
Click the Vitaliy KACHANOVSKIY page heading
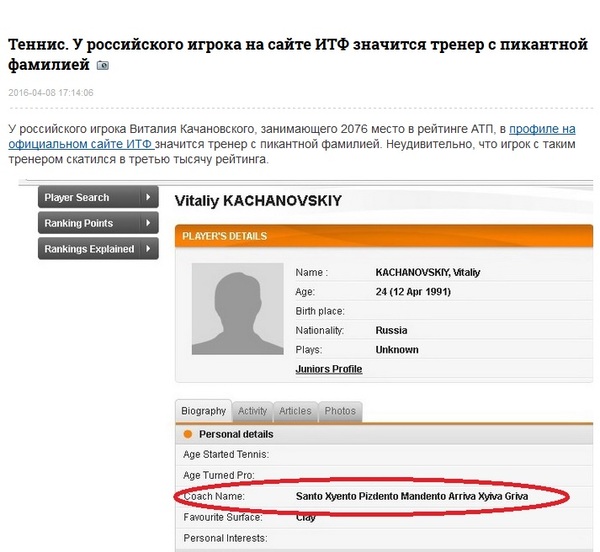coord(258,201)
